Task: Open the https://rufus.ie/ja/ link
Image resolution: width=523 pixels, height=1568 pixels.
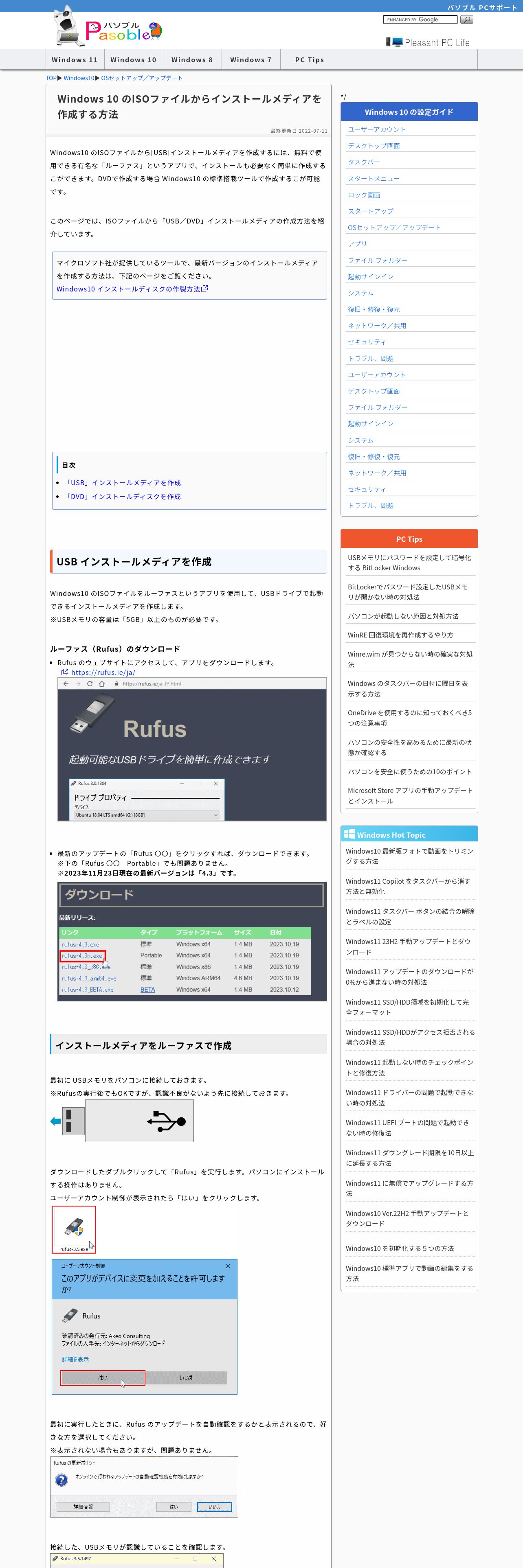Action: pos(103,672)
